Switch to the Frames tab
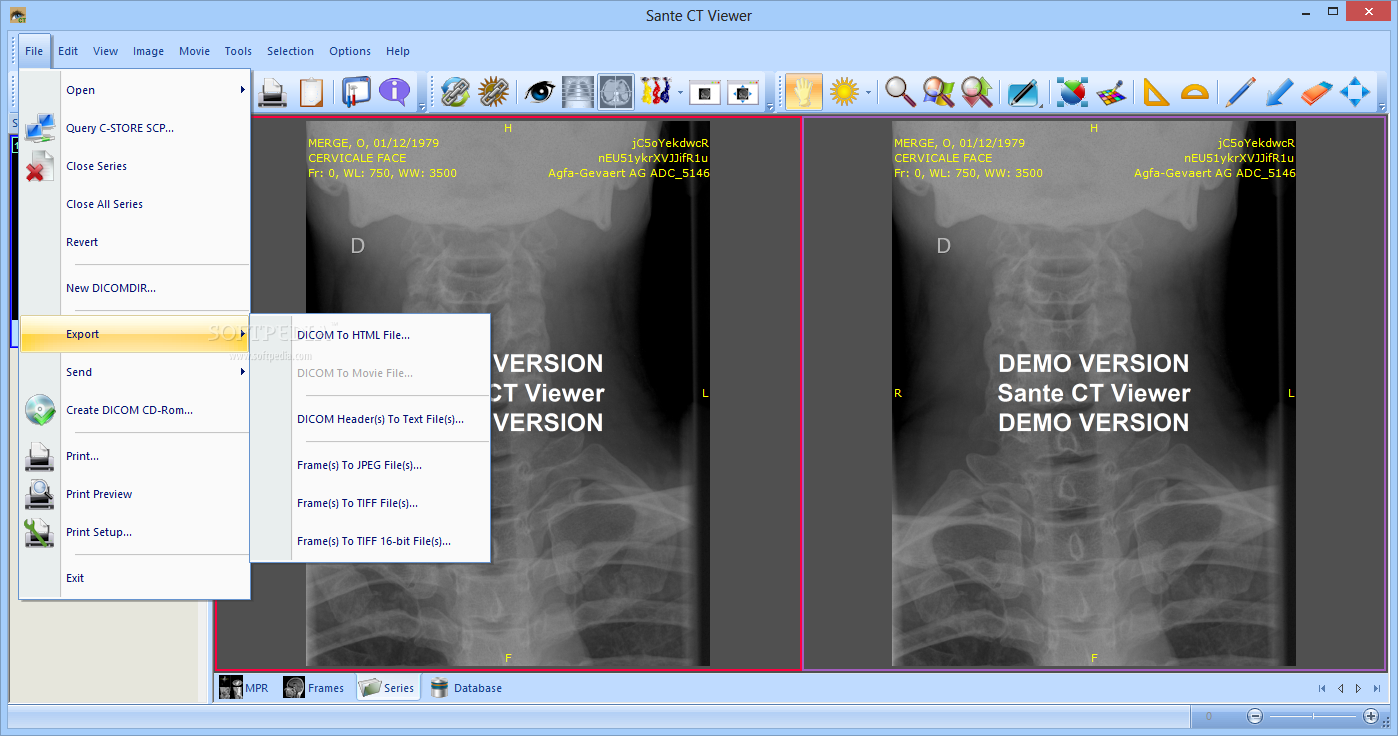The height and width of the screenshot is (736, 1398). pyautogui.click(x=314, y=688)
